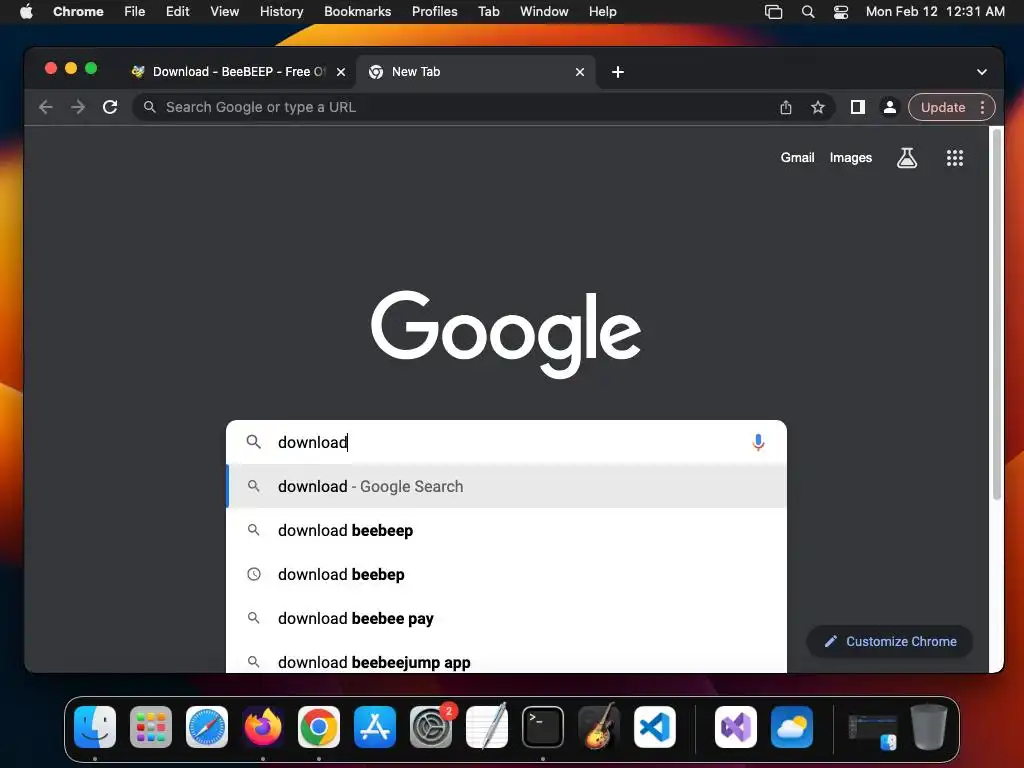Click the Stage Manager icon in menu bar
This screenshot has width=1024, height=768.
[773, 12]
